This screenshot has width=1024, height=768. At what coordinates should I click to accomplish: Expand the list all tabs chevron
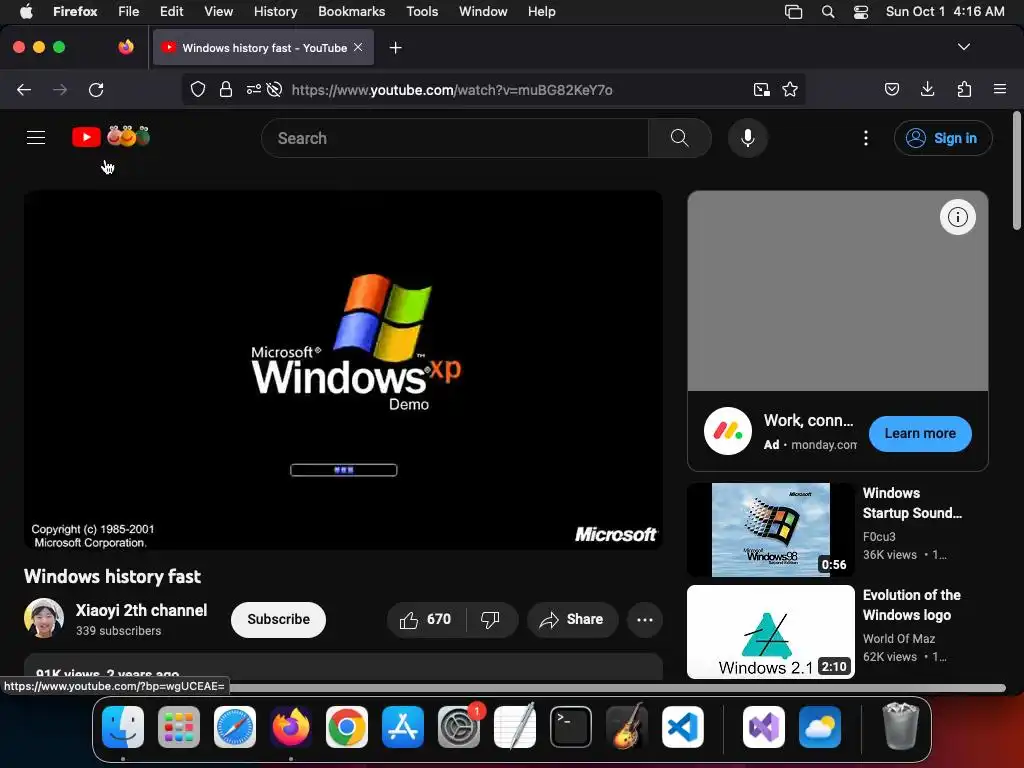[x=963, y=47]
